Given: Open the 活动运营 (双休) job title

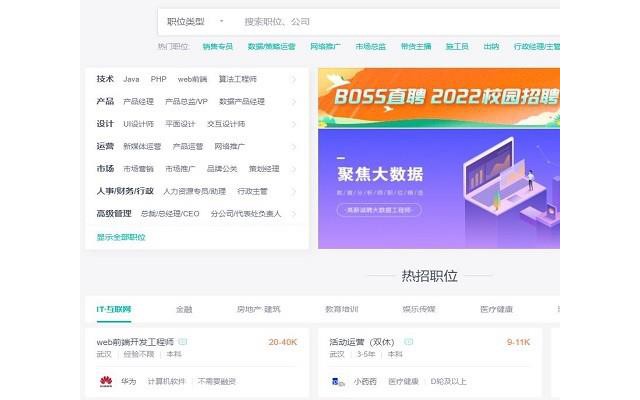Looking at the screenshot, I should (362, 342).
